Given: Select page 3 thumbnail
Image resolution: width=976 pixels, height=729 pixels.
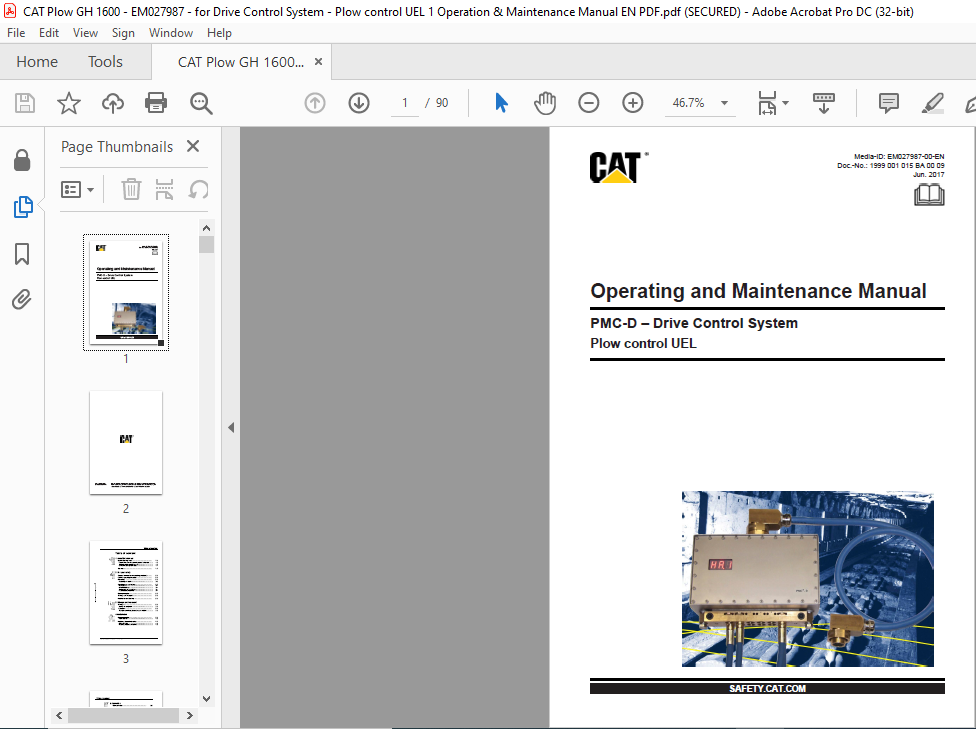Looking at the screenshot, I should point(126,593).
